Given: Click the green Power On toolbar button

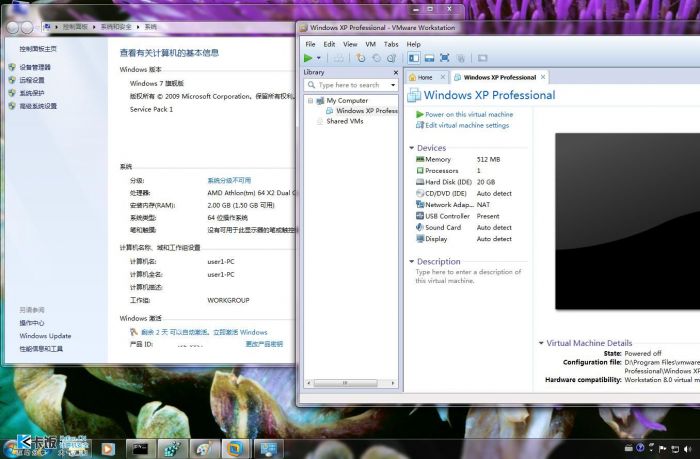Looking at the screenshot, I should 308,58.
